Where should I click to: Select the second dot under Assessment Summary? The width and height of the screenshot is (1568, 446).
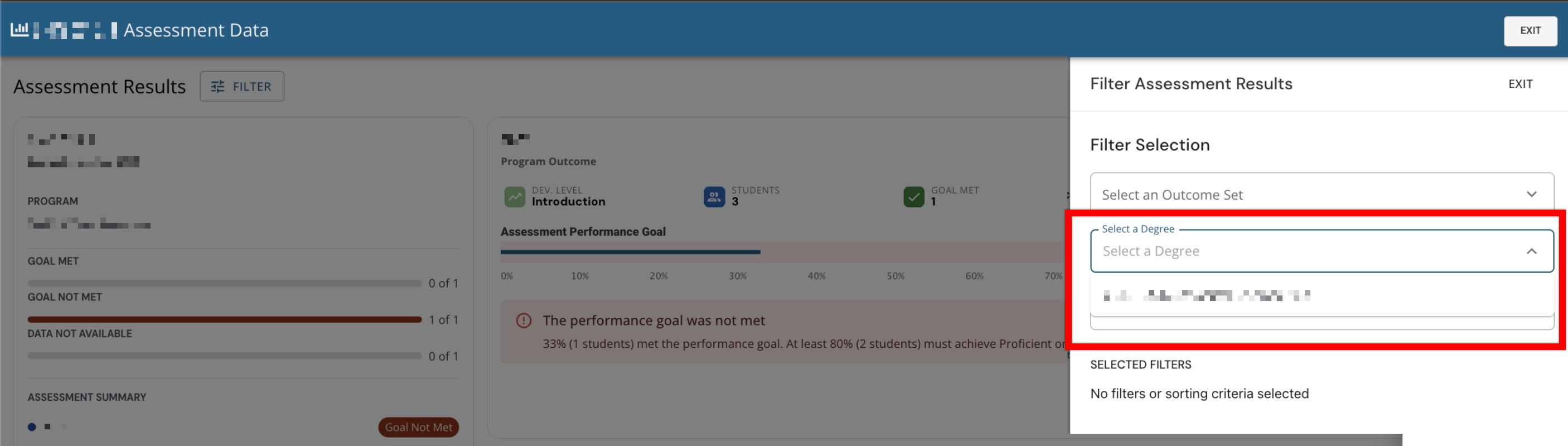(47, 426)
